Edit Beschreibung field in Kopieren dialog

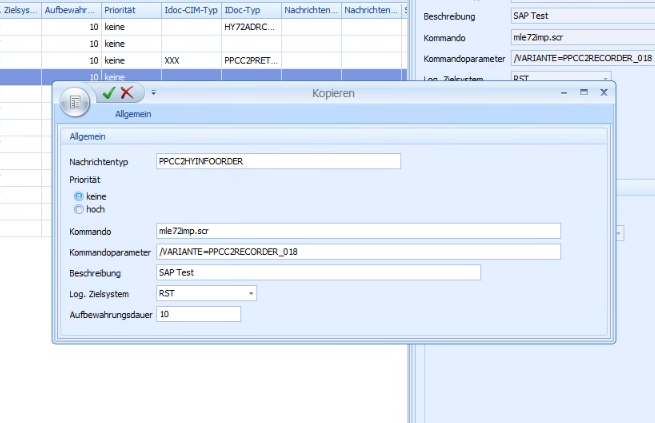coord(318,273)
